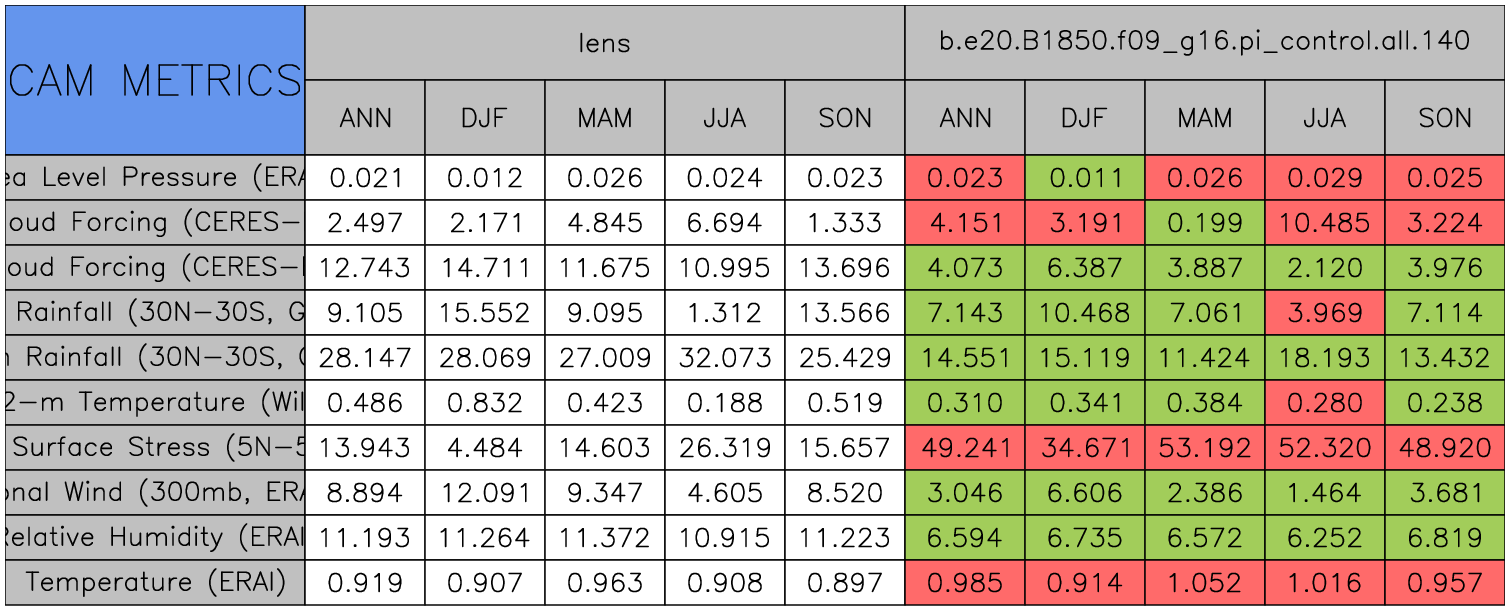The image size is (1510, 611).
Task: Select the b.e20.B1850 pi_control column group header
Action: 1204,43
